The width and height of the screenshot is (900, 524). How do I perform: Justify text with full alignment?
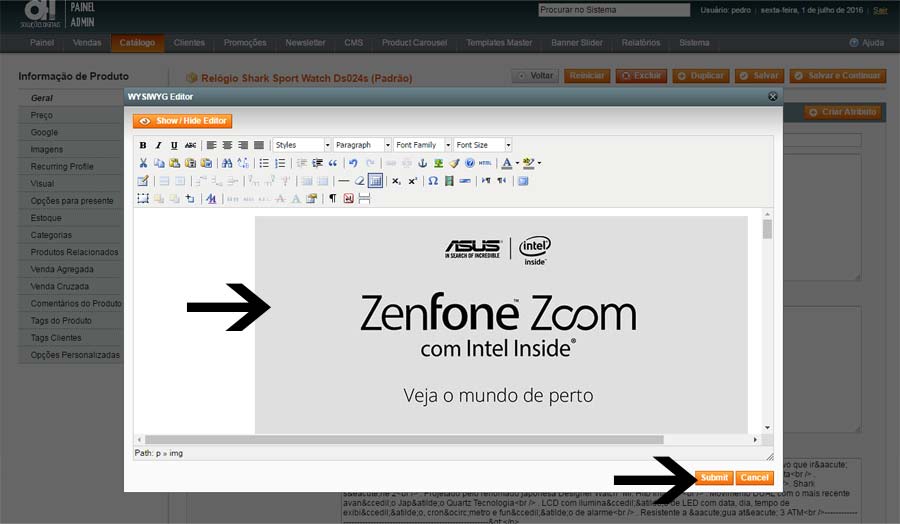(x=259, y=145)
